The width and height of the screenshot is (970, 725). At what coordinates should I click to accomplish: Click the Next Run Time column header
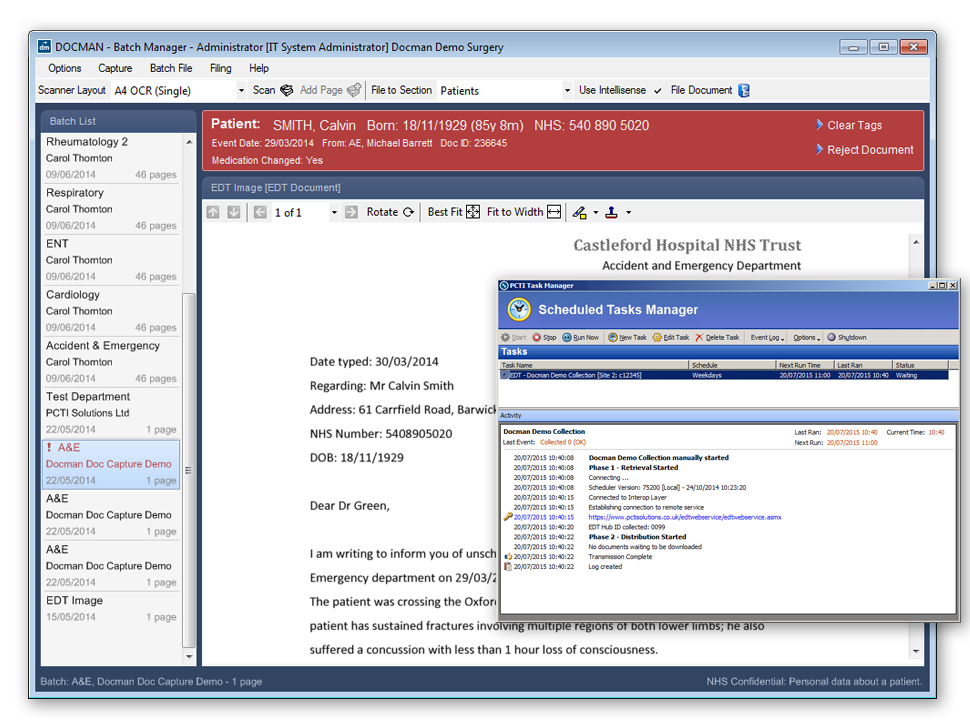coord(805,365)
